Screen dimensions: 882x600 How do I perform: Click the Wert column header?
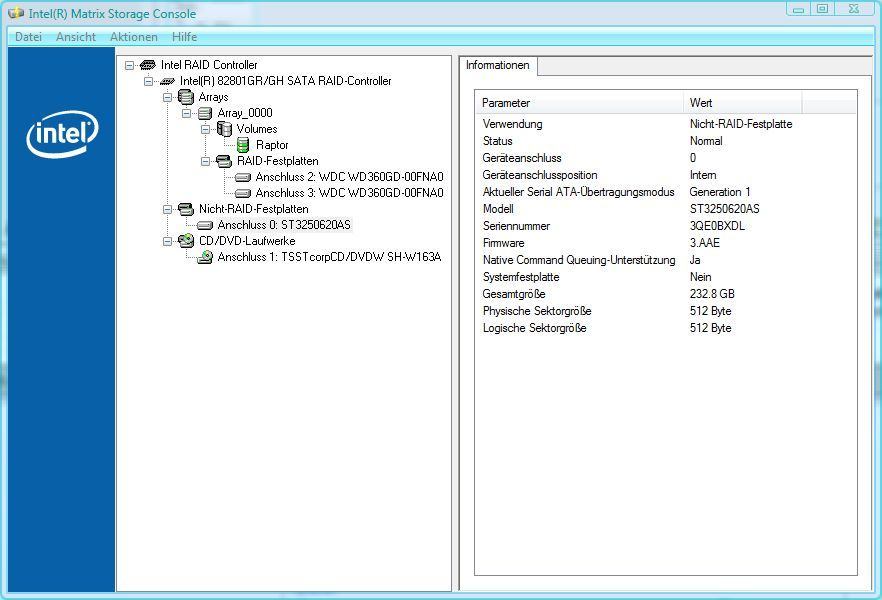(x=742, y=103)
